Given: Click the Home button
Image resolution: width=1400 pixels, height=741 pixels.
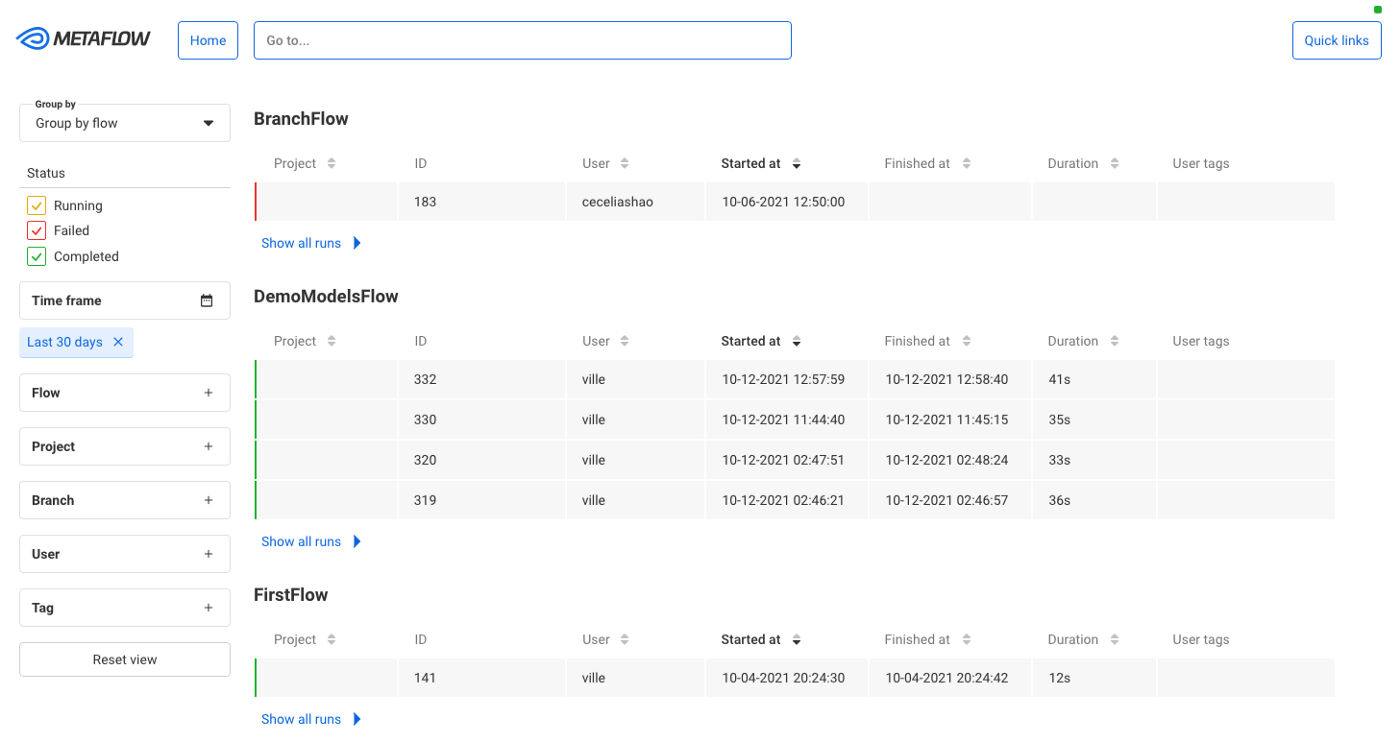Looking at the screenshot, I should pos(208,40).
